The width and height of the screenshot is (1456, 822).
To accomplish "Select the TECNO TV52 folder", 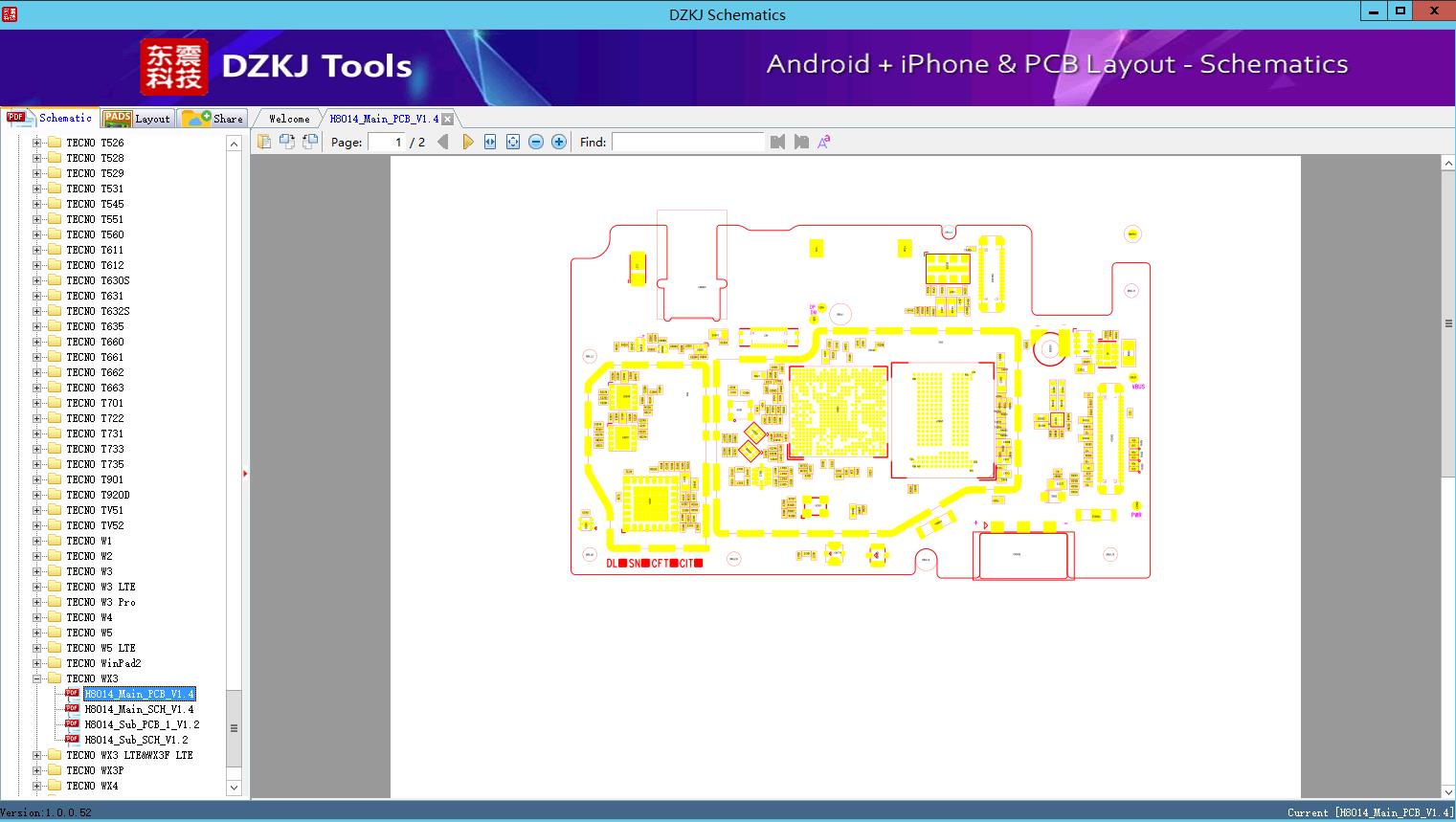I will (x=95, y=525).
